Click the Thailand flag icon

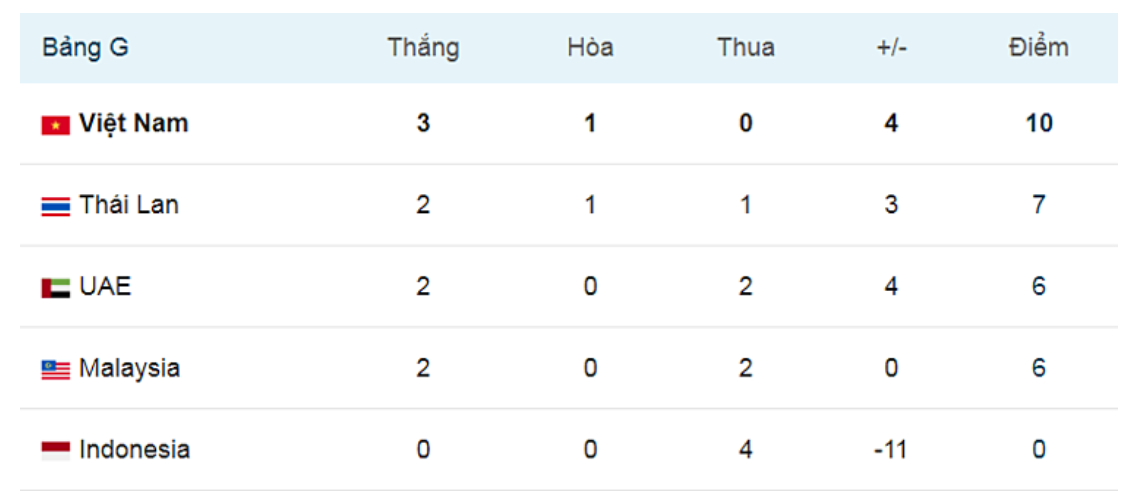tap(56, 207)
